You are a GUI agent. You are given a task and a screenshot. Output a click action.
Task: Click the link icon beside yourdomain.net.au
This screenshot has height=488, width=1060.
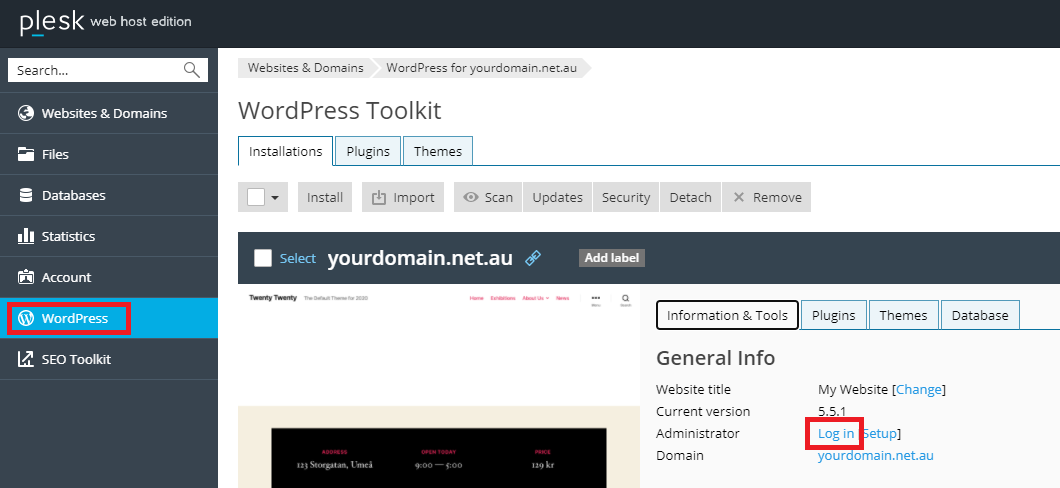point(533,258)
